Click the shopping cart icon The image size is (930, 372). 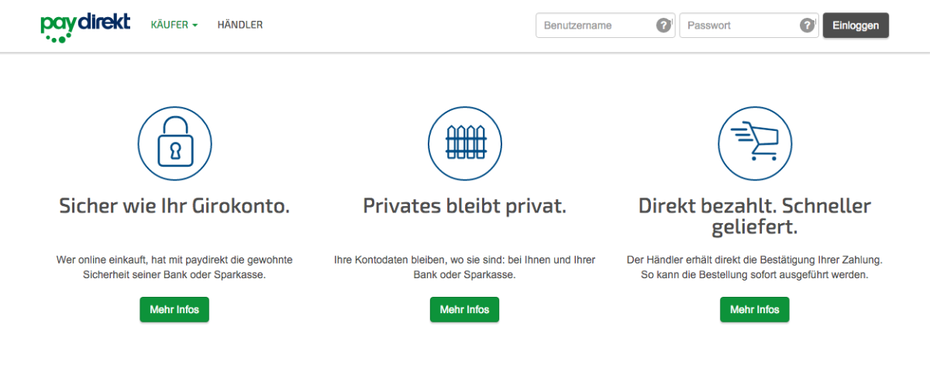pyautogui.click(x=755, y=144)
